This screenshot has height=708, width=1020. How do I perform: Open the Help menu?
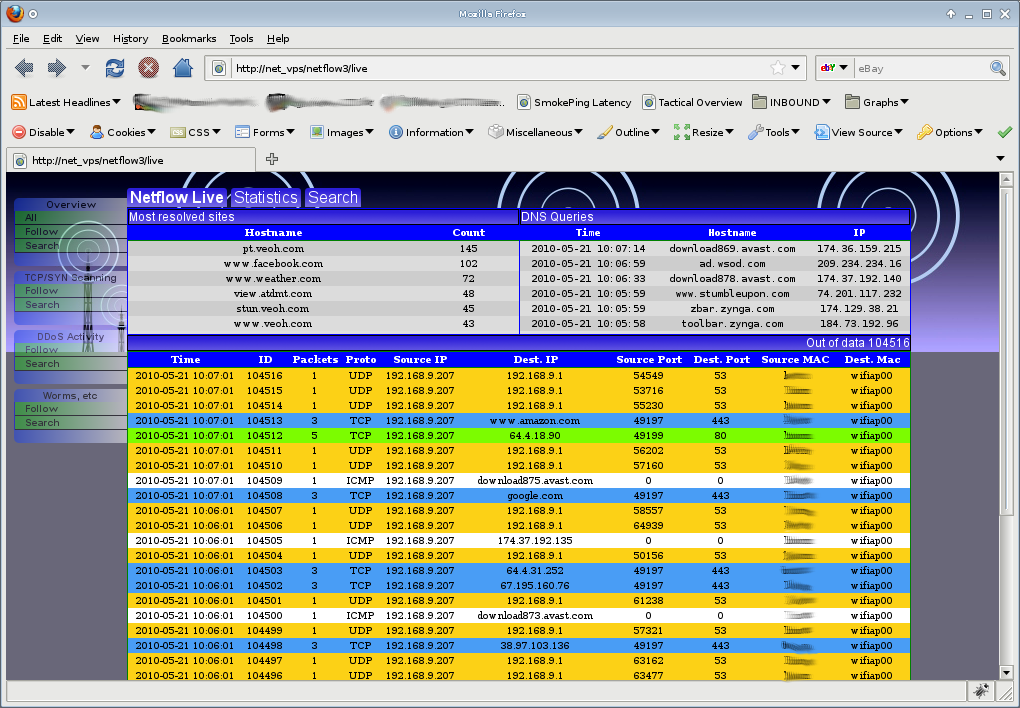278,38
